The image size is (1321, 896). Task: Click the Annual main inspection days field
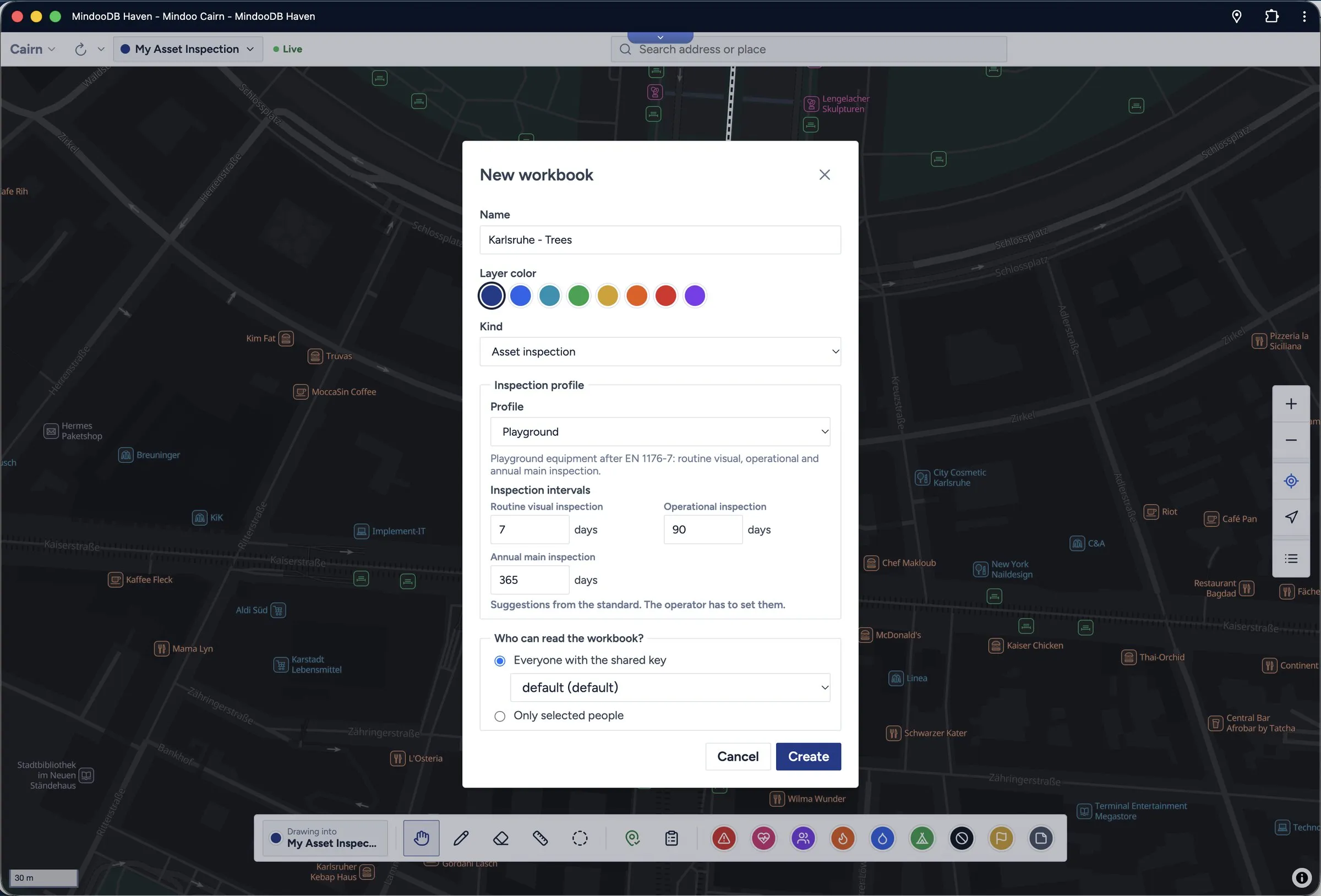(529, 580)
